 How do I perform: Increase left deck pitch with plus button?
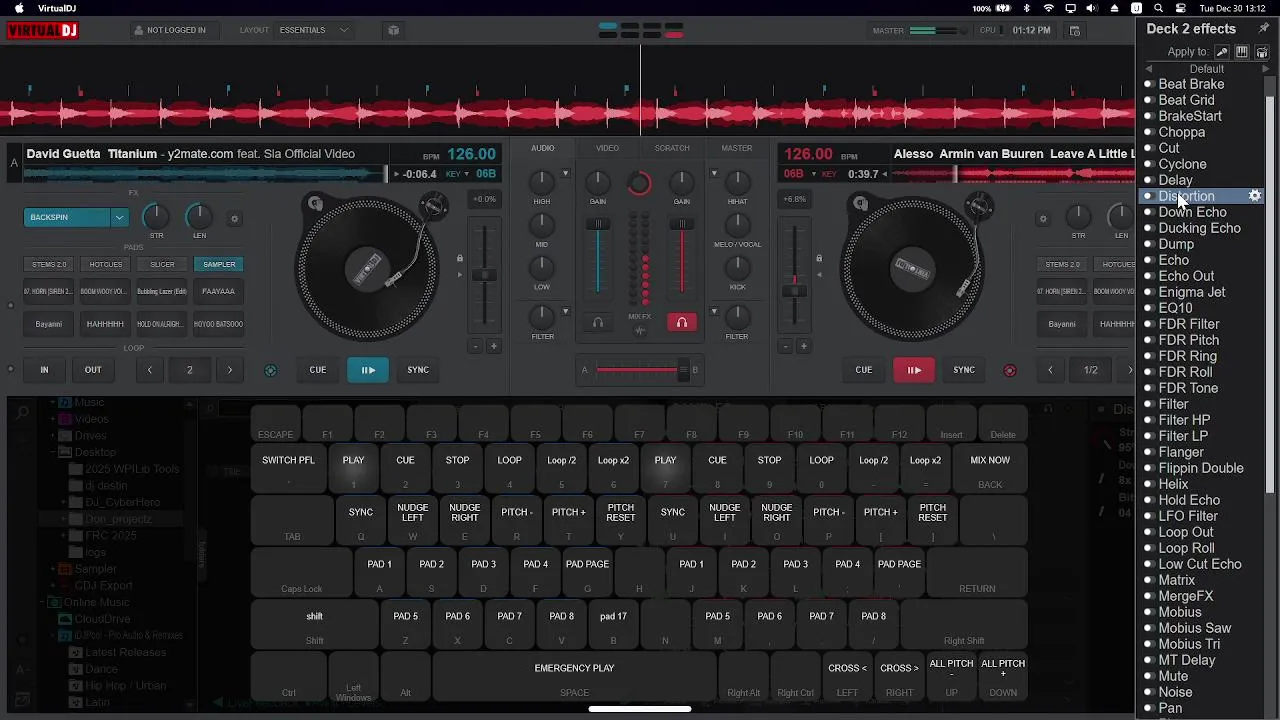point(493,346)
